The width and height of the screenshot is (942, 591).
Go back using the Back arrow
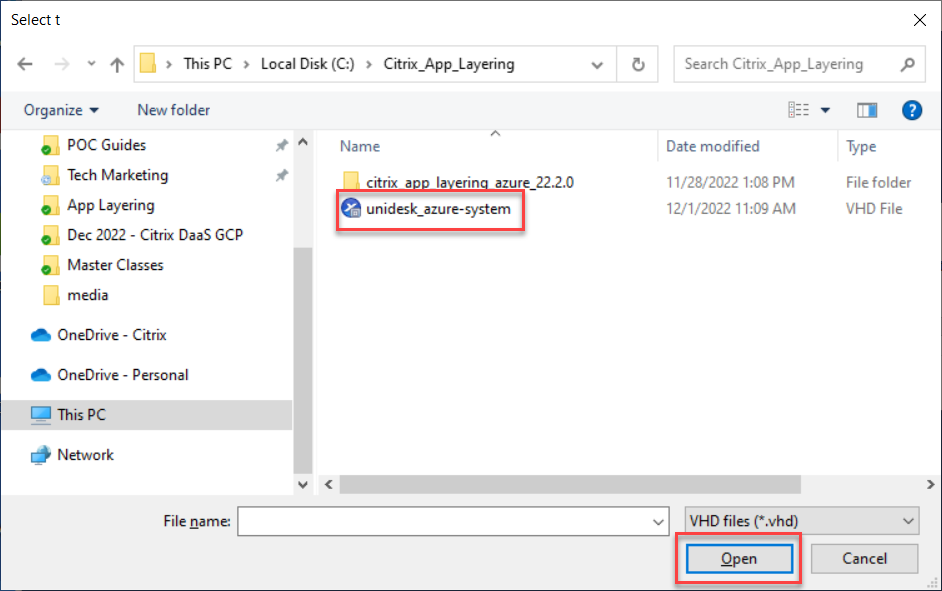point(25,64)
